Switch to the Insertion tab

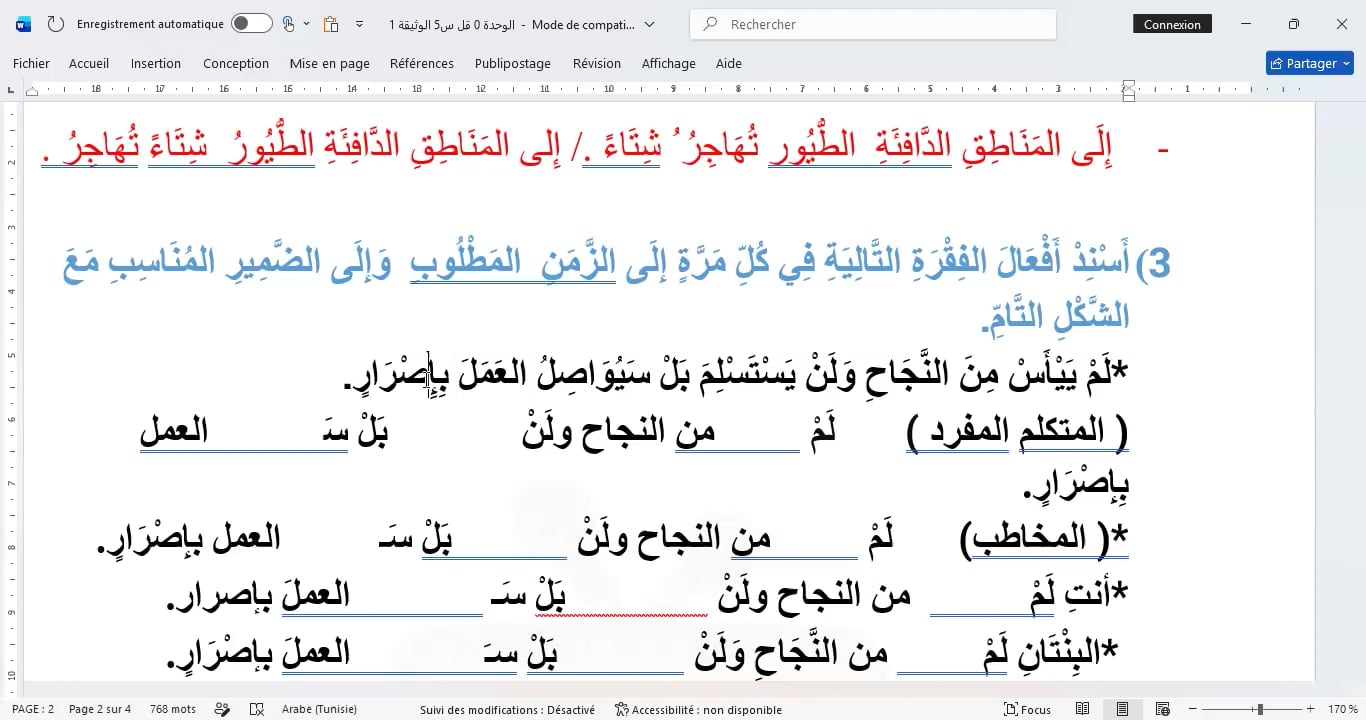156,63
